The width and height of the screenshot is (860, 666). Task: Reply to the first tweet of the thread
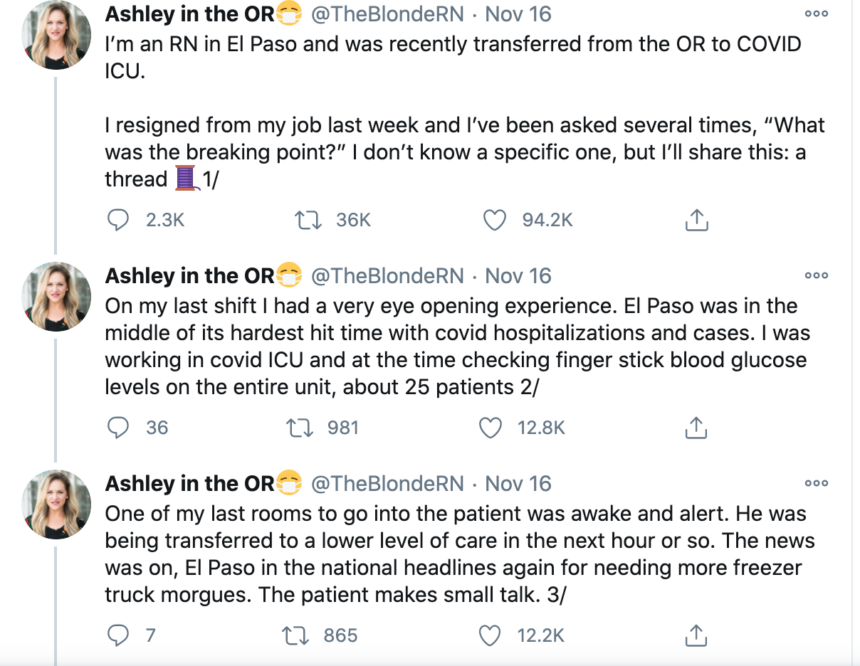coord(119,220)
